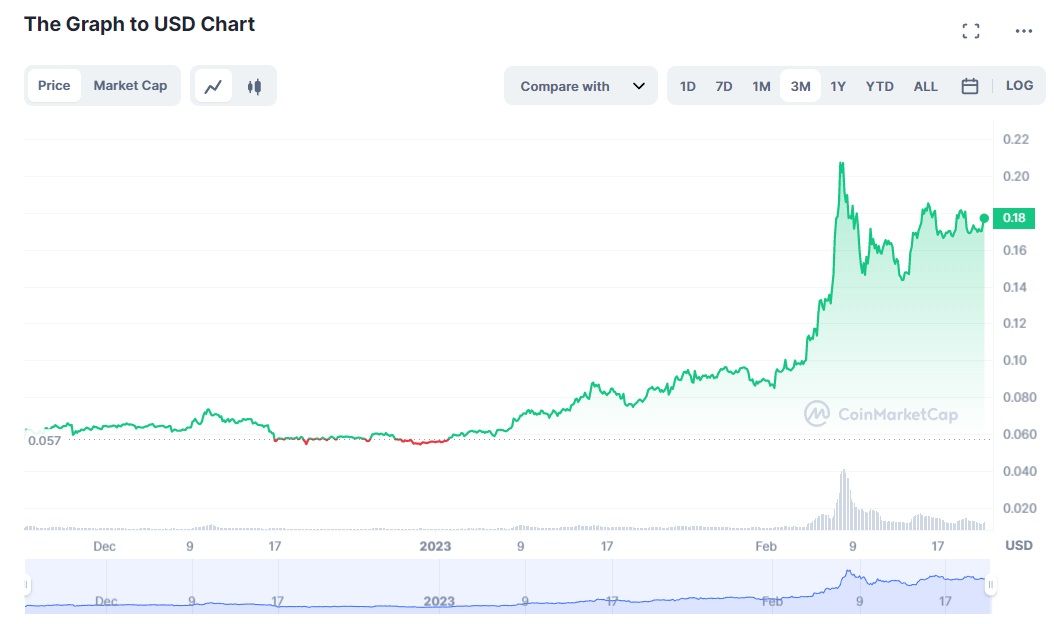Click the CoinMarketCap watermark logo
1054x624 pixels.
(881, 414)
